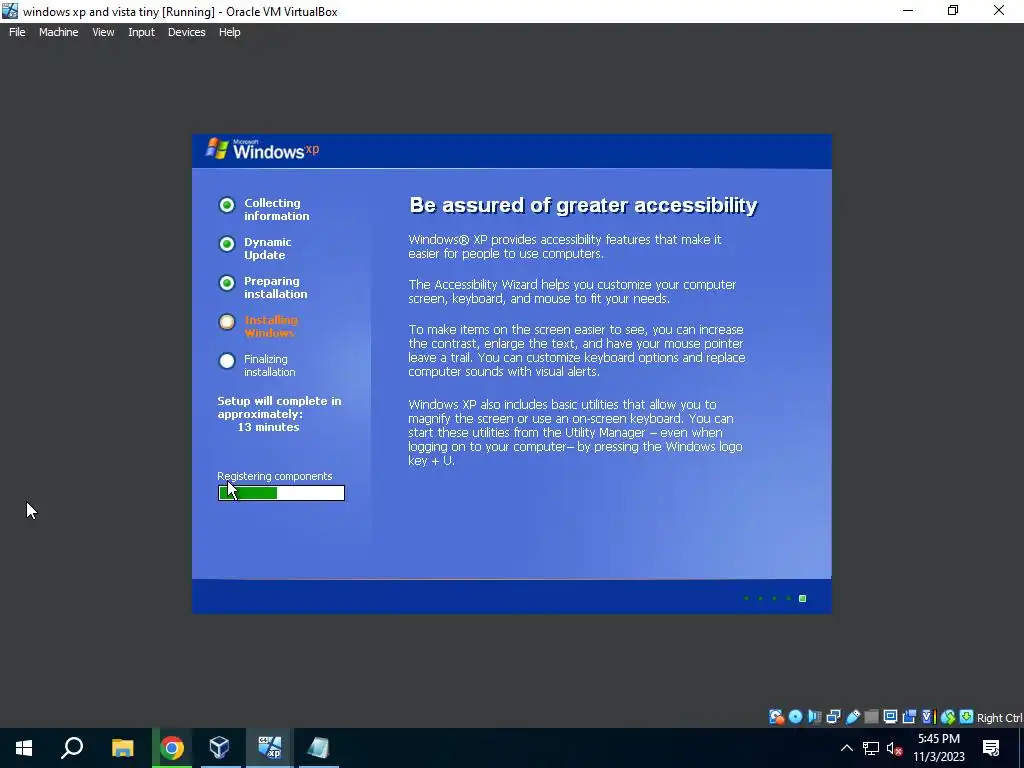
Task: Click the CPU virtualization status icon
Action: [929, 717]
